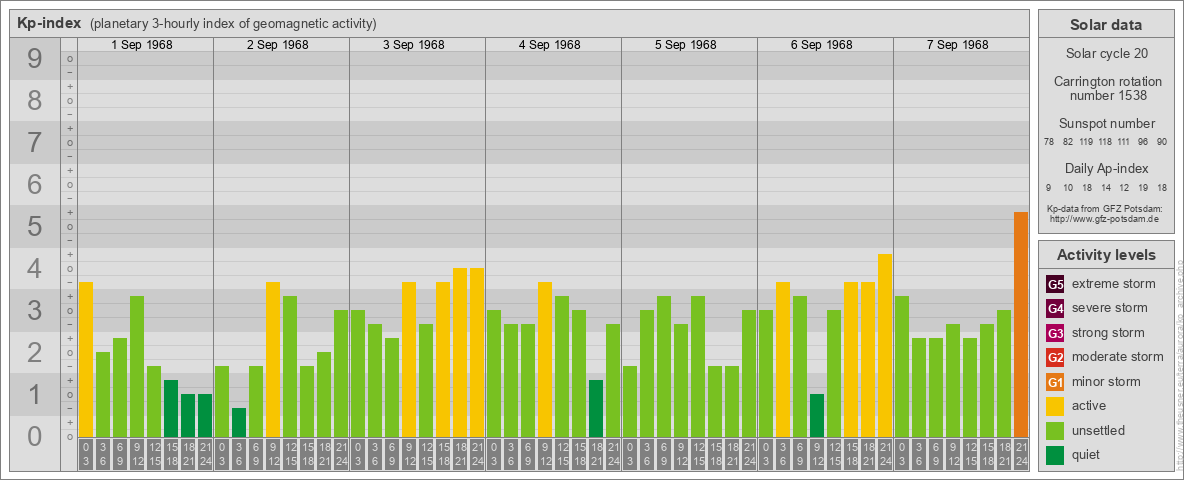
Task: Click the 'Activity levels' panel heading
Action: (1106, 255)
